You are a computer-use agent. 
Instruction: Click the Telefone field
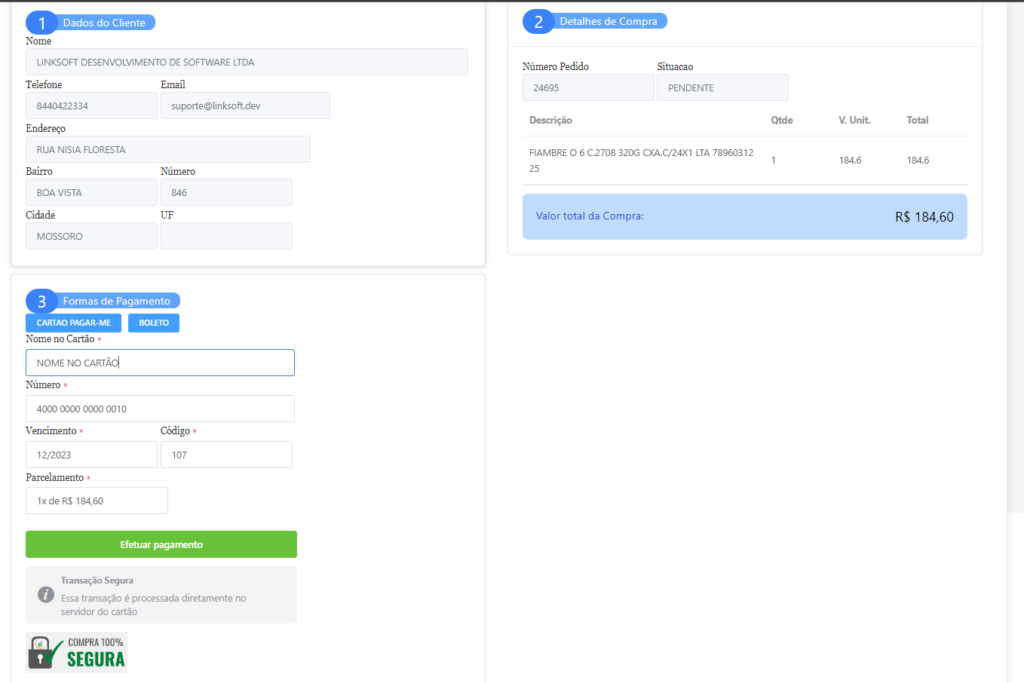coord(91,105)
